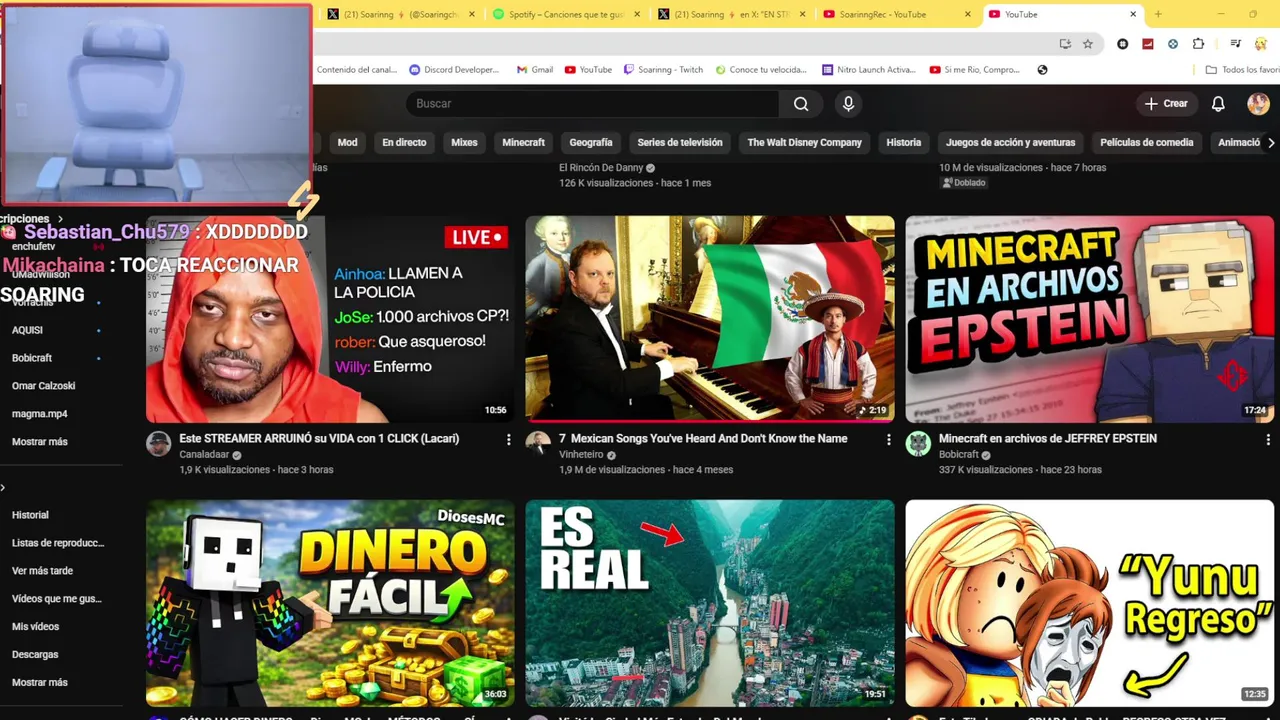Open title Minecraft en archivos de JEFFREY EPSTEIN

(x=1047, y=439)
